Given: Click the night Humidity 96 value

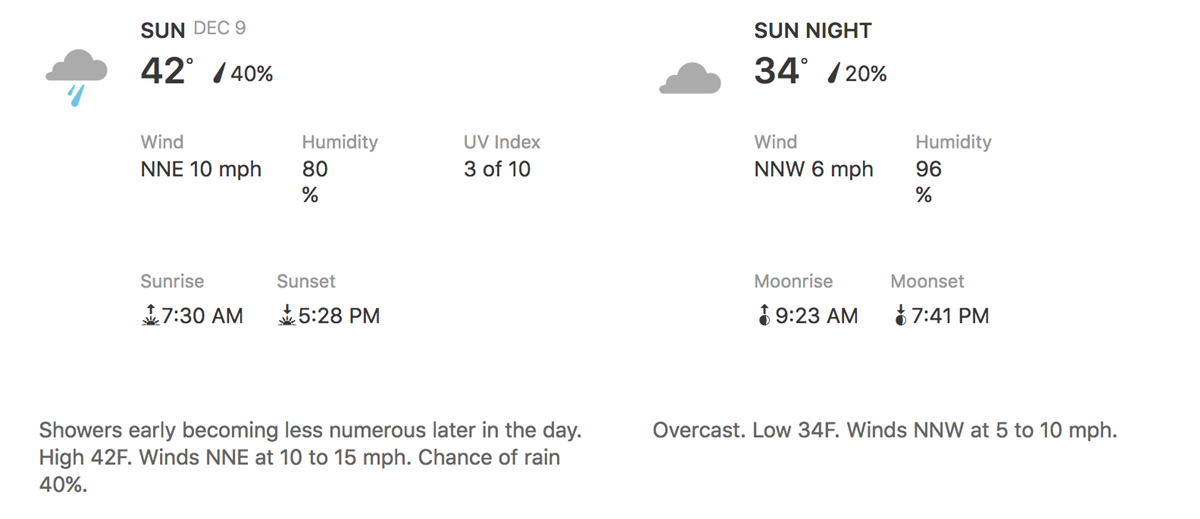Looking at the screenshot, I should pos(929,181).
